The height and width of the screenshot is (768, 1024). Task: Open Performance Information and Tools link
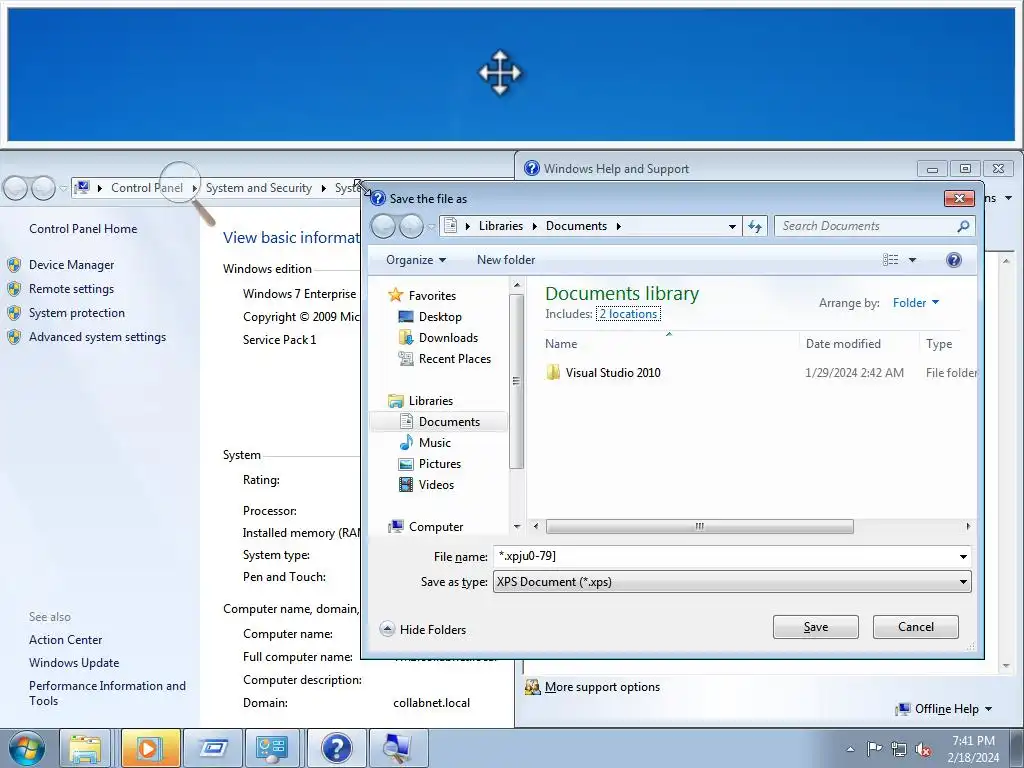[107, 693]
